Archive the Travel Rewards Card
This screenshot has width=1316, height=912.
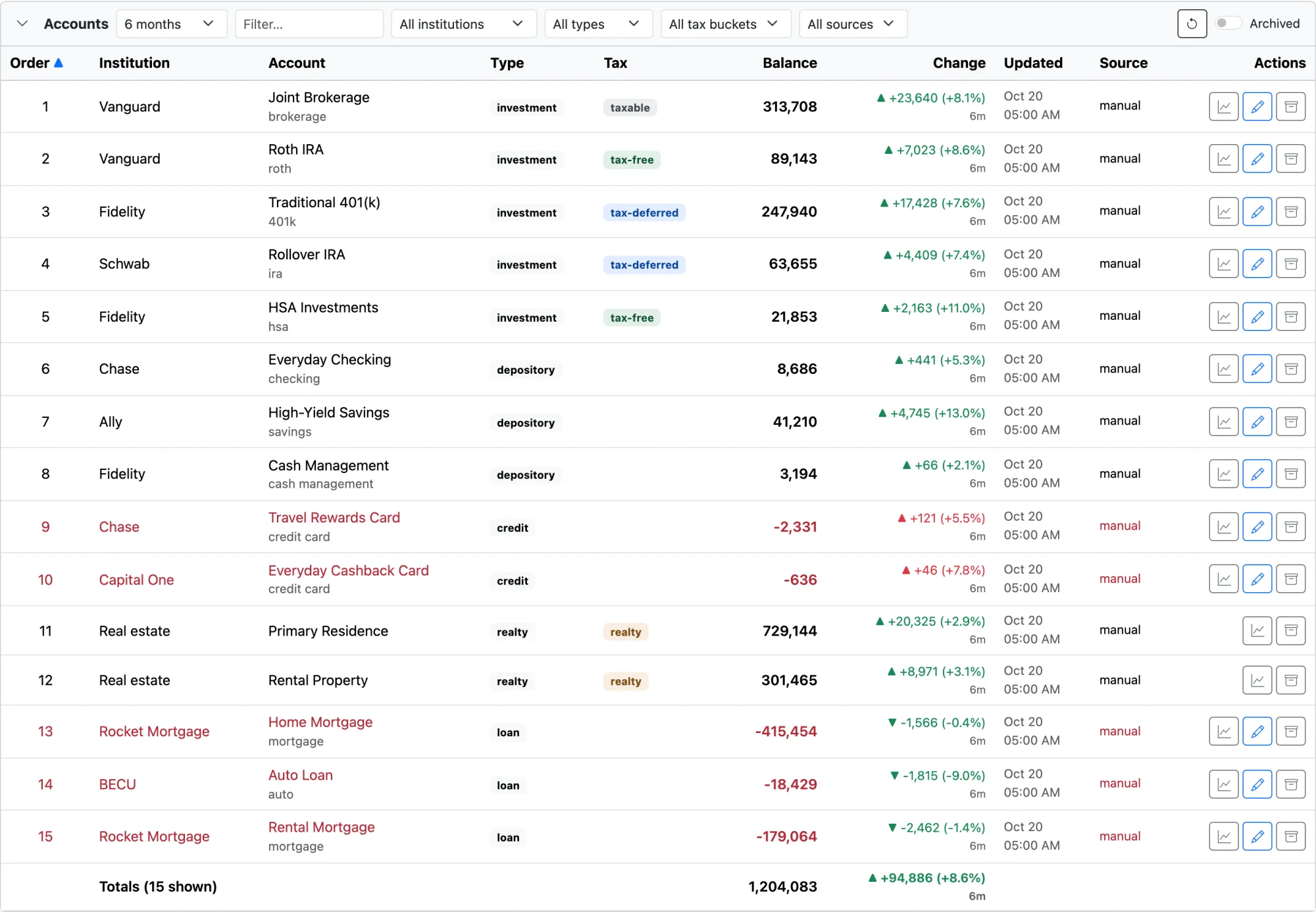(1291, 526)
